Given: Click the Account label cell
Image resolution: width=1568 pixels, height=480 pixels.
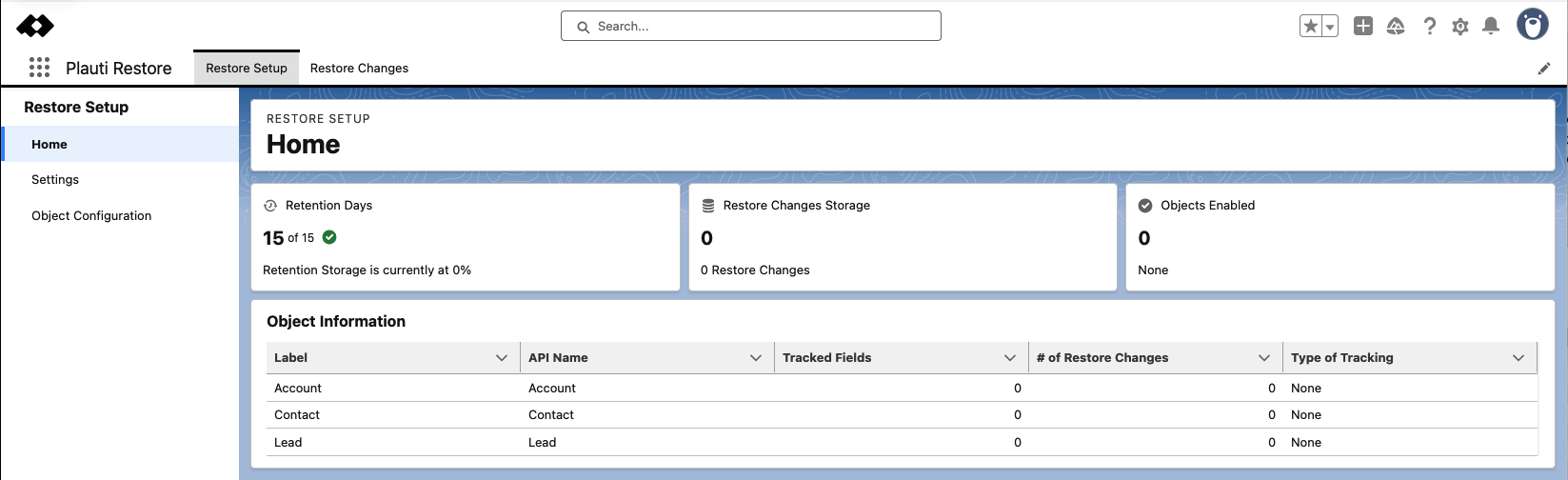Looking at the screenshot, I should pos(298,389).
